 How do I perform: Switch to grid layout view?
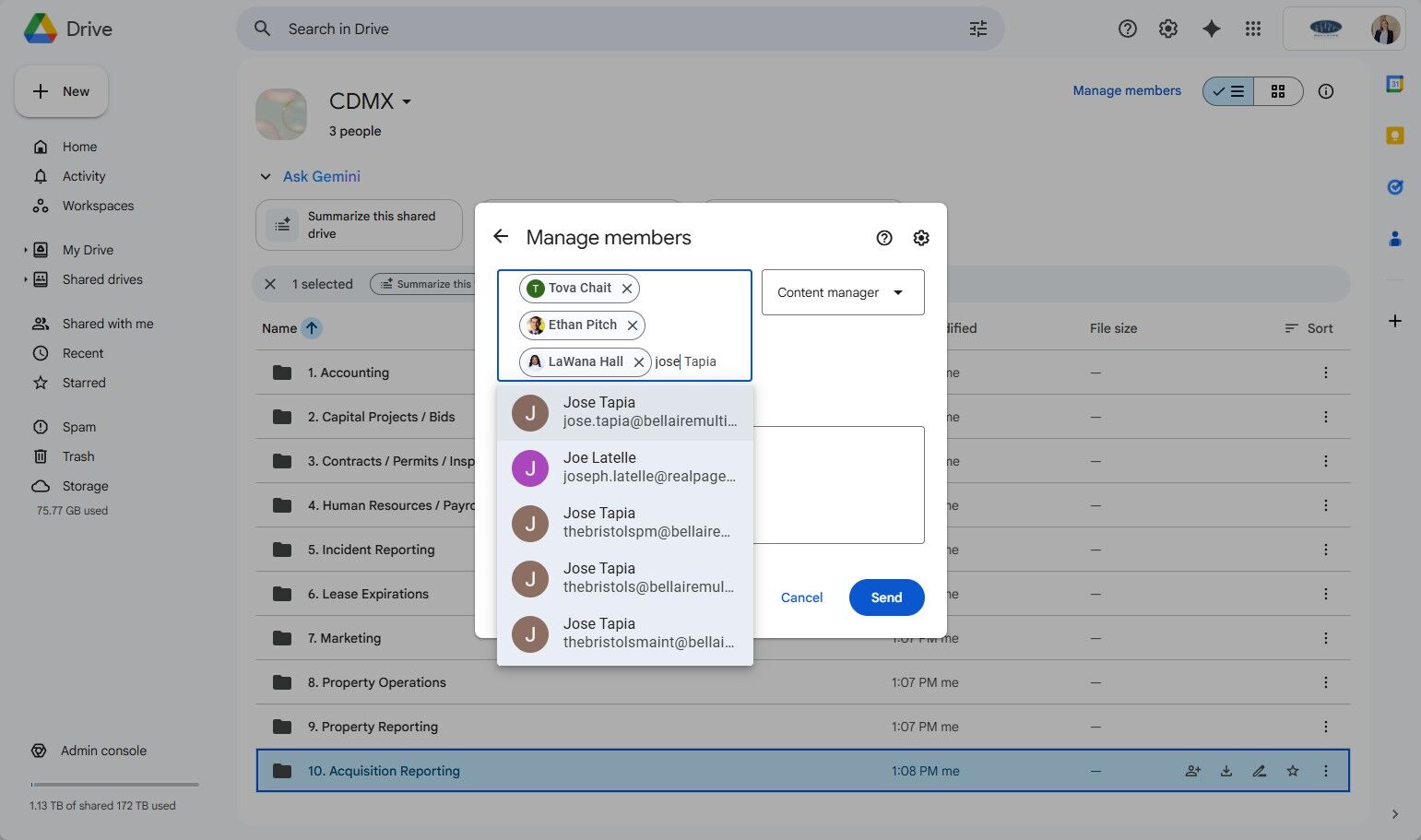(x=1278, y=91)
